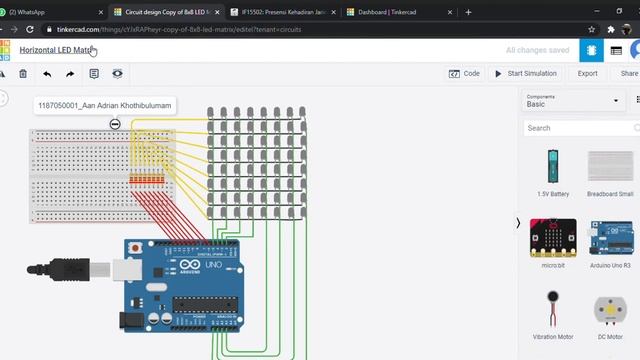Image resolution: width=640 pixels, height=360 pixels.
Task: Switch to component list view icon
Action: 616,51
